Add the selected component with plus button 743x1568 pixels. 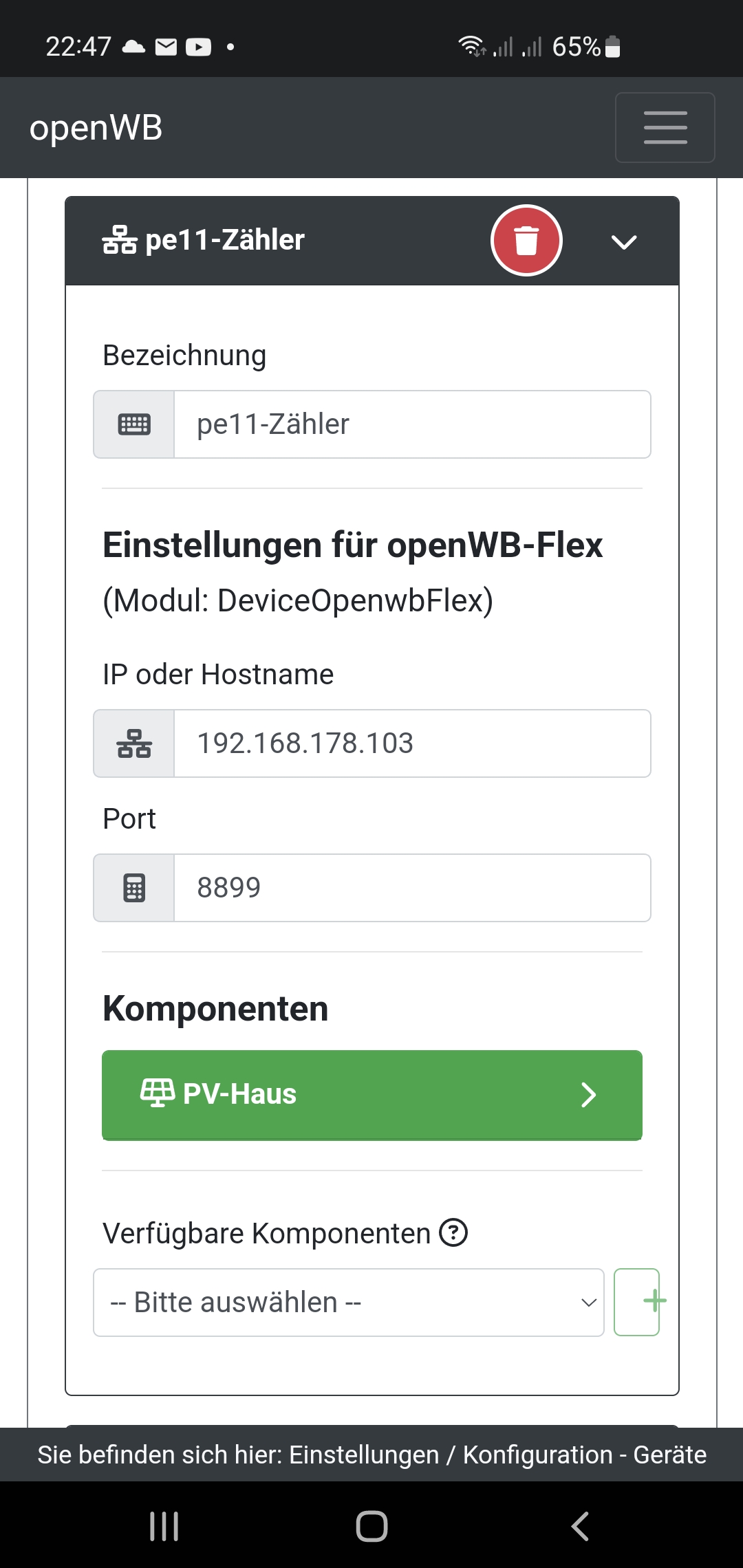[x=636, y=1302]
